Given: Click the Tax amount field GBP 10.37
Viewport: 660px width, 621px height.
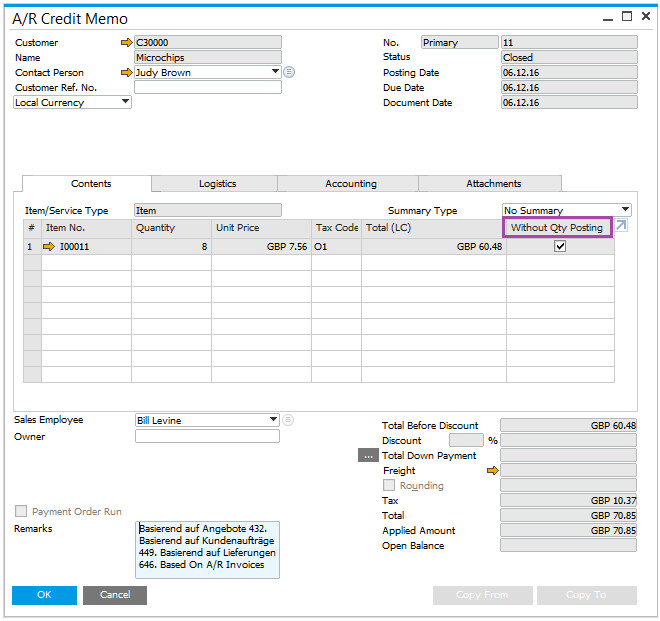Looking at the screenshot, I should [568, 500].
